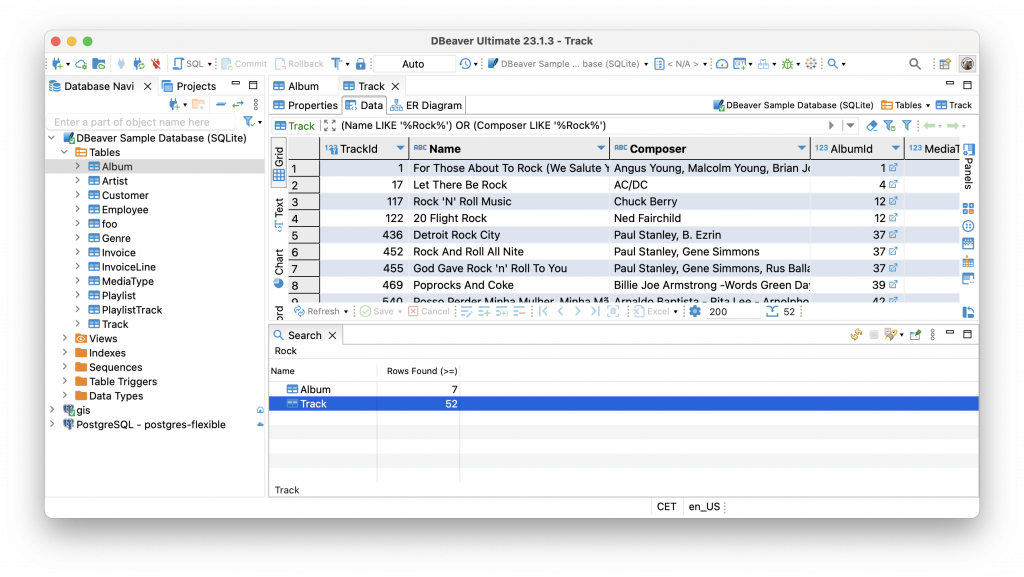Click the 'Chuck Berry' composer cell
Screen dimensions: 1024x577
tap(710, 202)
